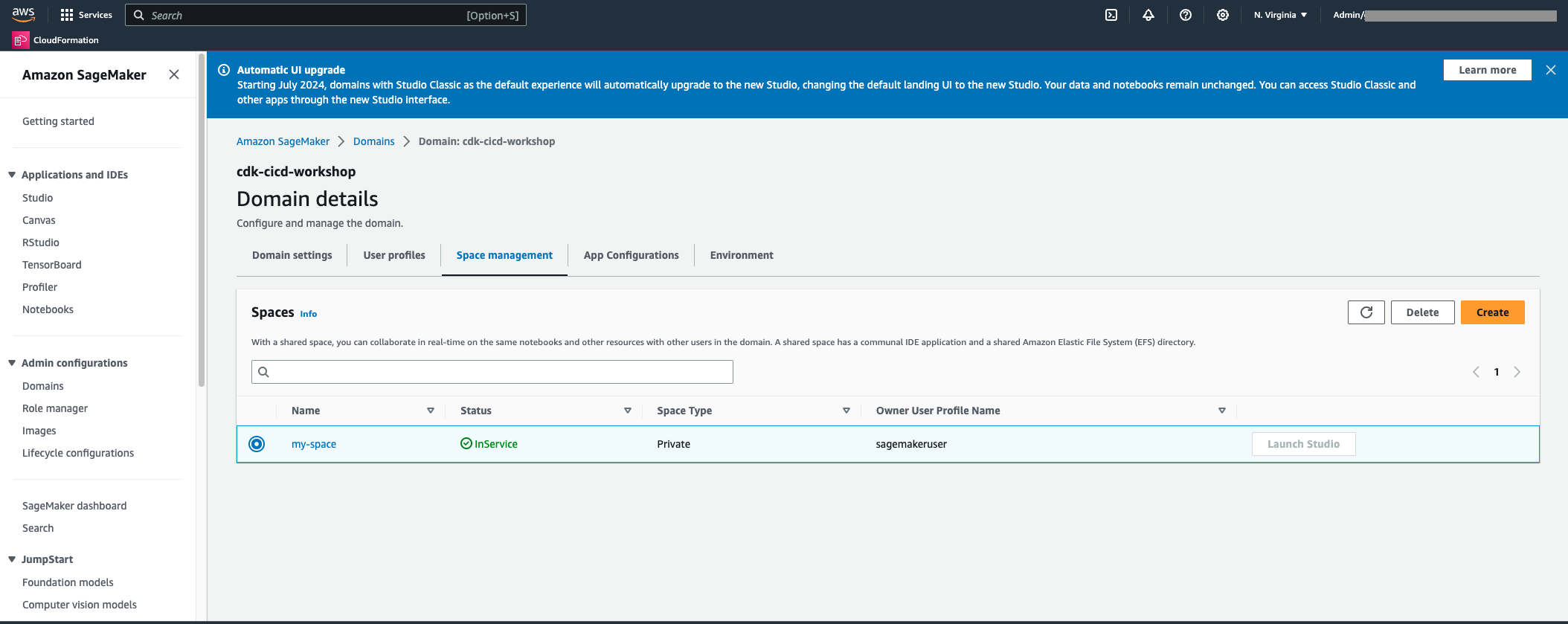Open Foundation models in sidebar
This screenshot has width=1568, height=624.
pyautogui.click(x=68, y=582)
